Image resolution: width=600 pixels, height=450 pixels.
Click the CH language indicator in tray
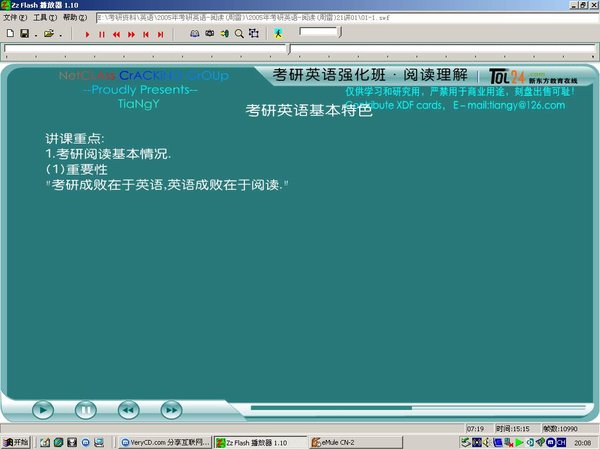tap(561, 442)
